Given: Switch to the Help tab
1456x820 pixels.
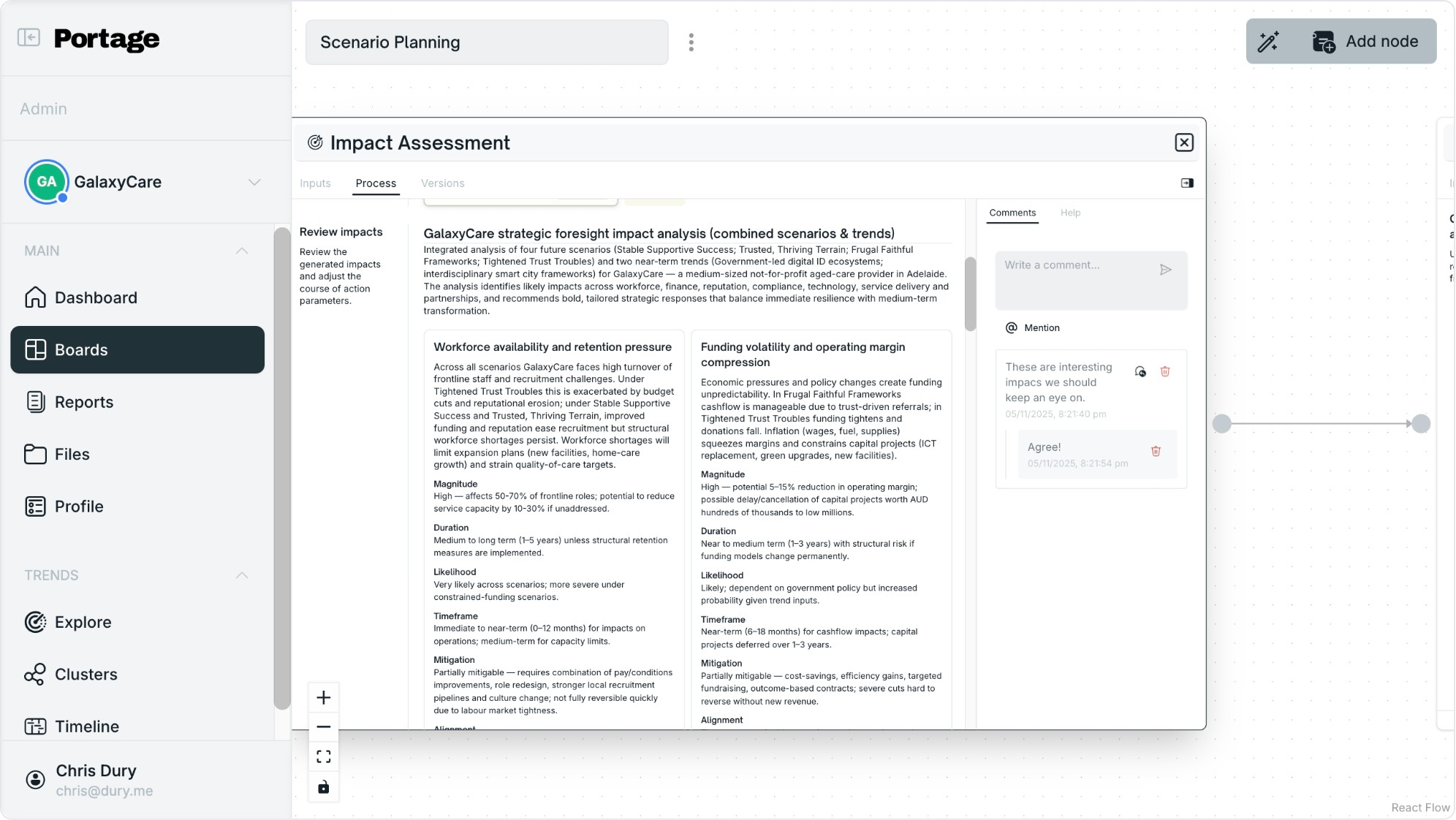Looking at the screenshot, I should 1070,213.
